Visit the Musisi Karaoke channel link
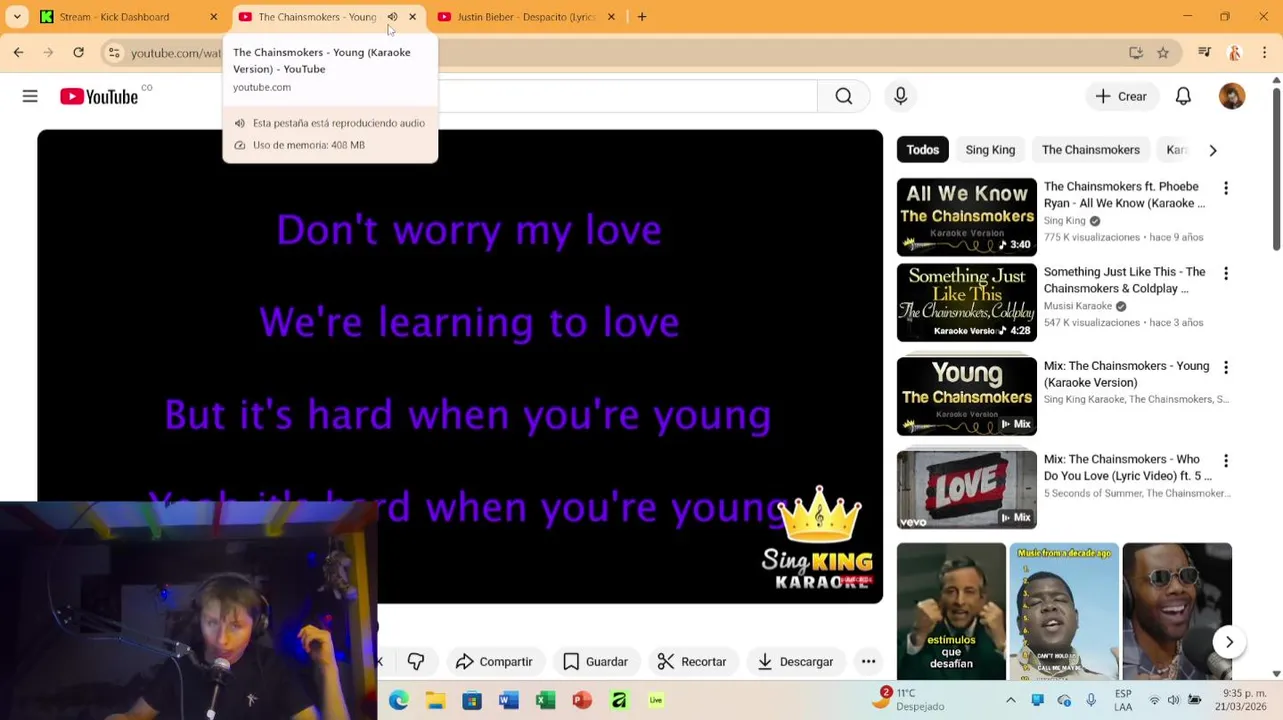 pyautogui.click(x=1078, y=306)
